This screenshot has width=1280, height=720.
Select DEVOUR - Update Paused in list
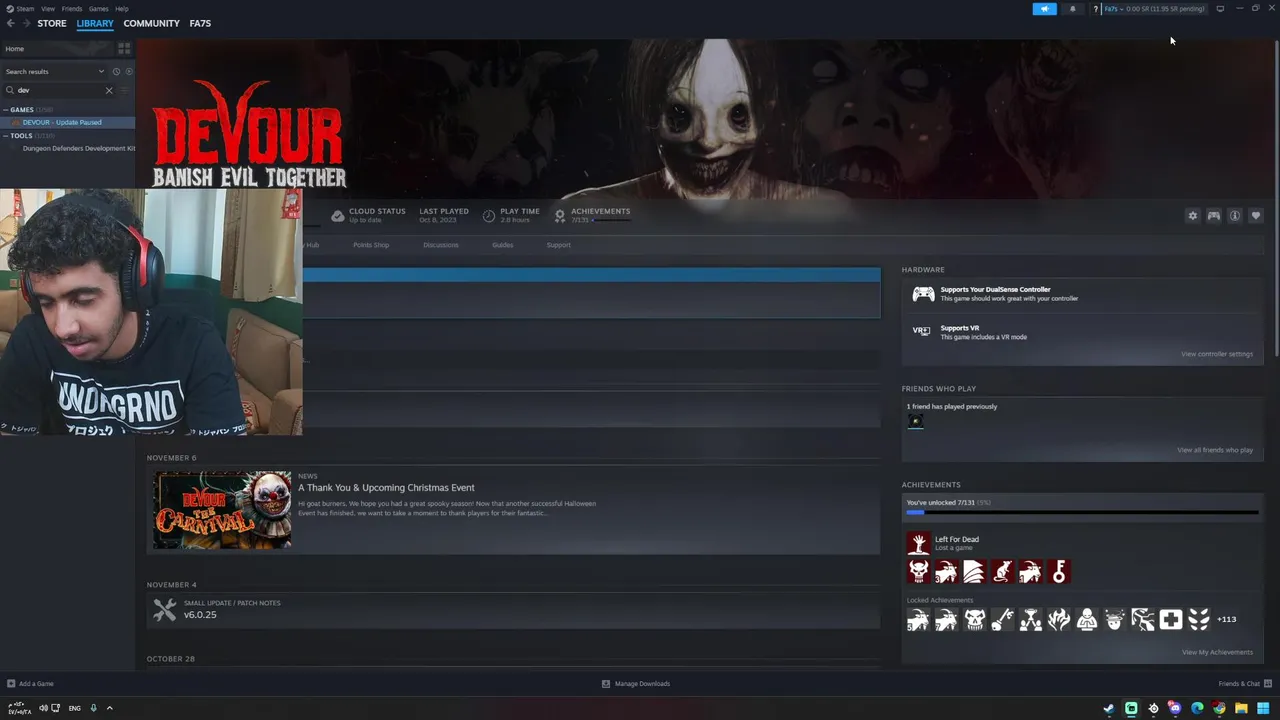pos(67,122)
